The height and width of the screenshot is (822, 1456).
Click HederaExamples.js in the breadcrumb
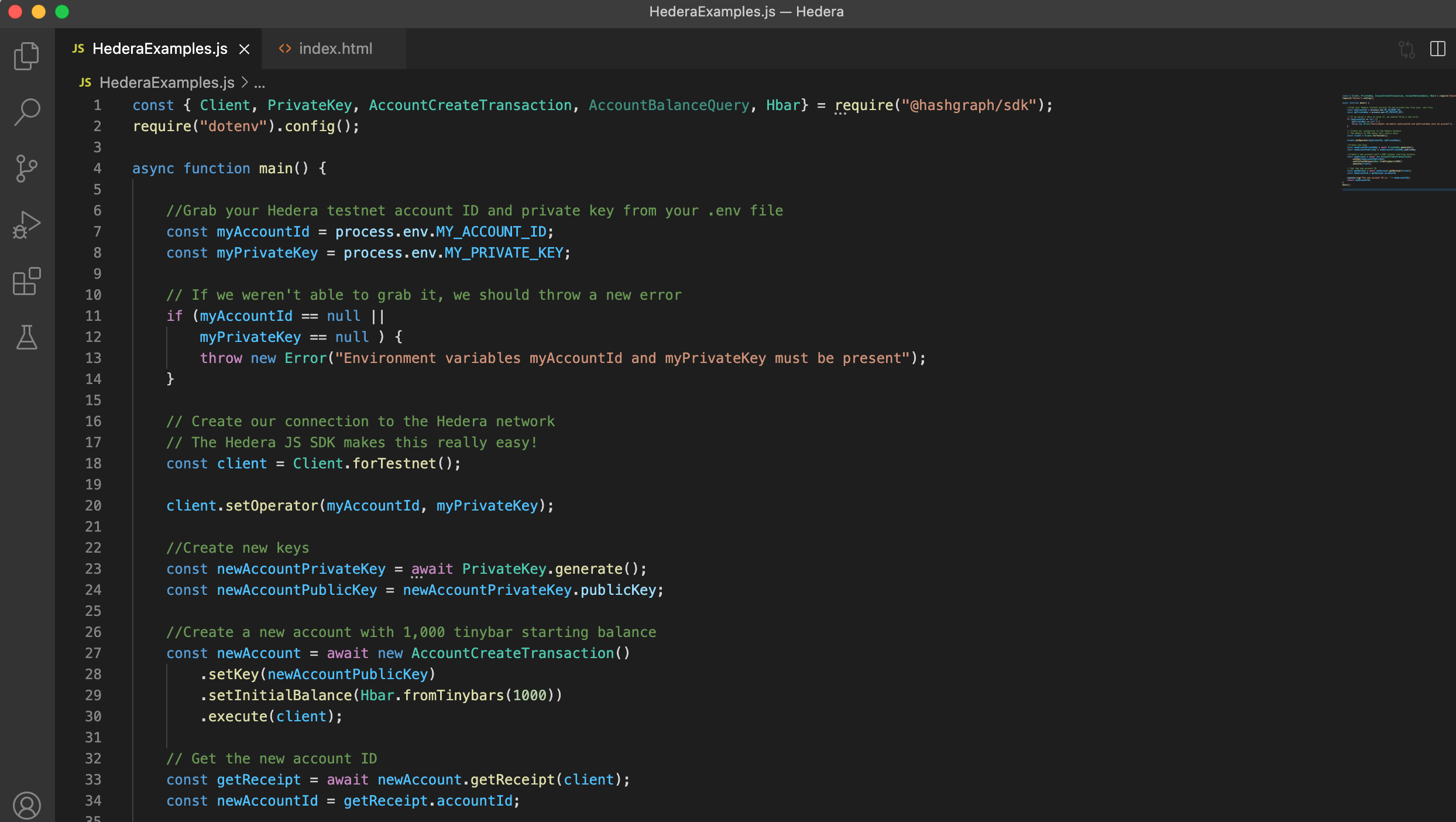tap(167, 83)
